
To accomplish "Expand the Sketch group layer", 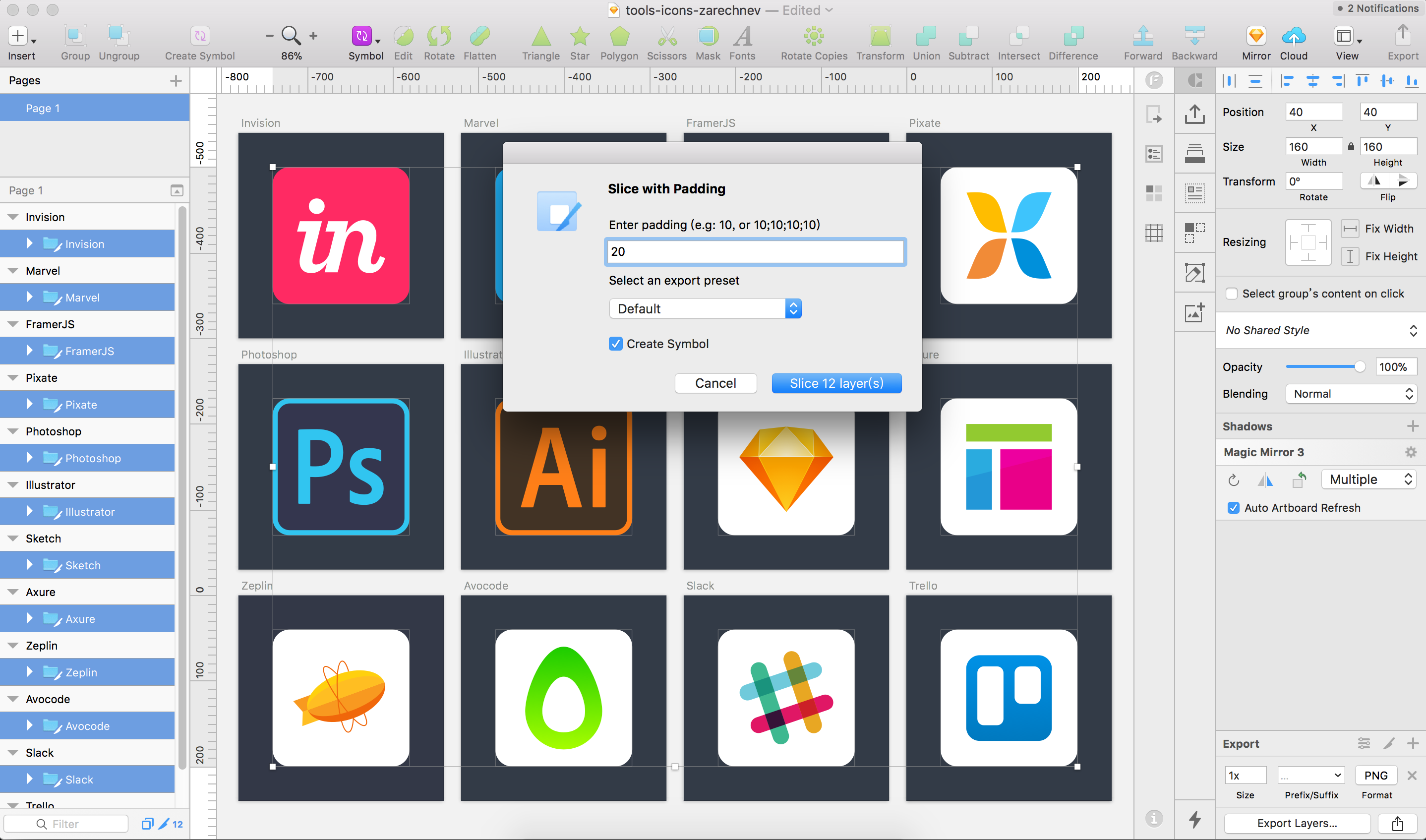I will pyautogui.click(x=29, y=564).
